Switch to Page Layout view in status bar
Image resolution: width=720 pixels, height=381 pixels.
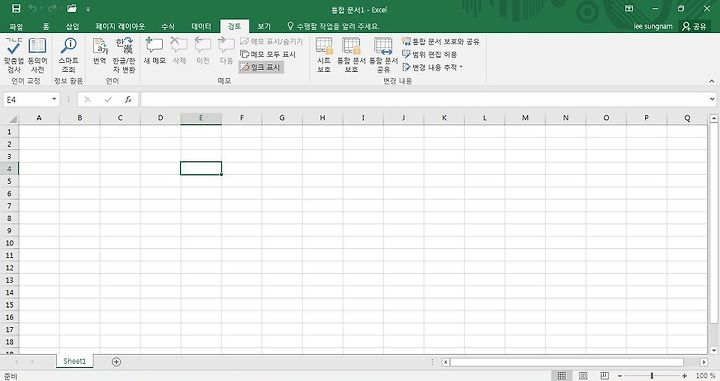(x=583, y=375)
